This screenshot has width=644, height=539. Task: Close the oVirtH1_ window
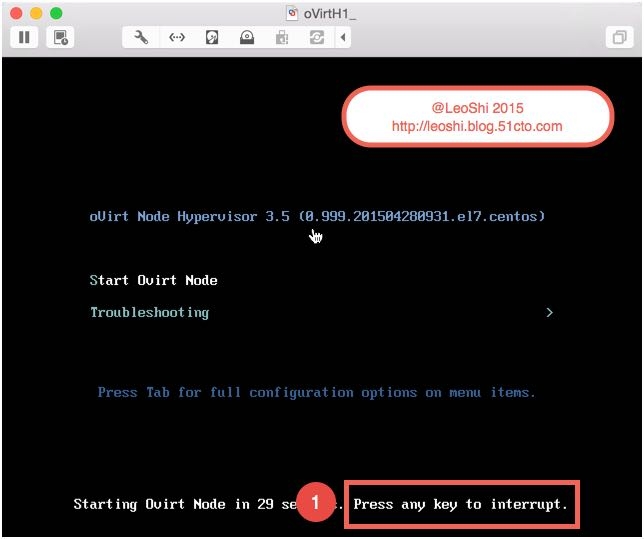point(16,13)
